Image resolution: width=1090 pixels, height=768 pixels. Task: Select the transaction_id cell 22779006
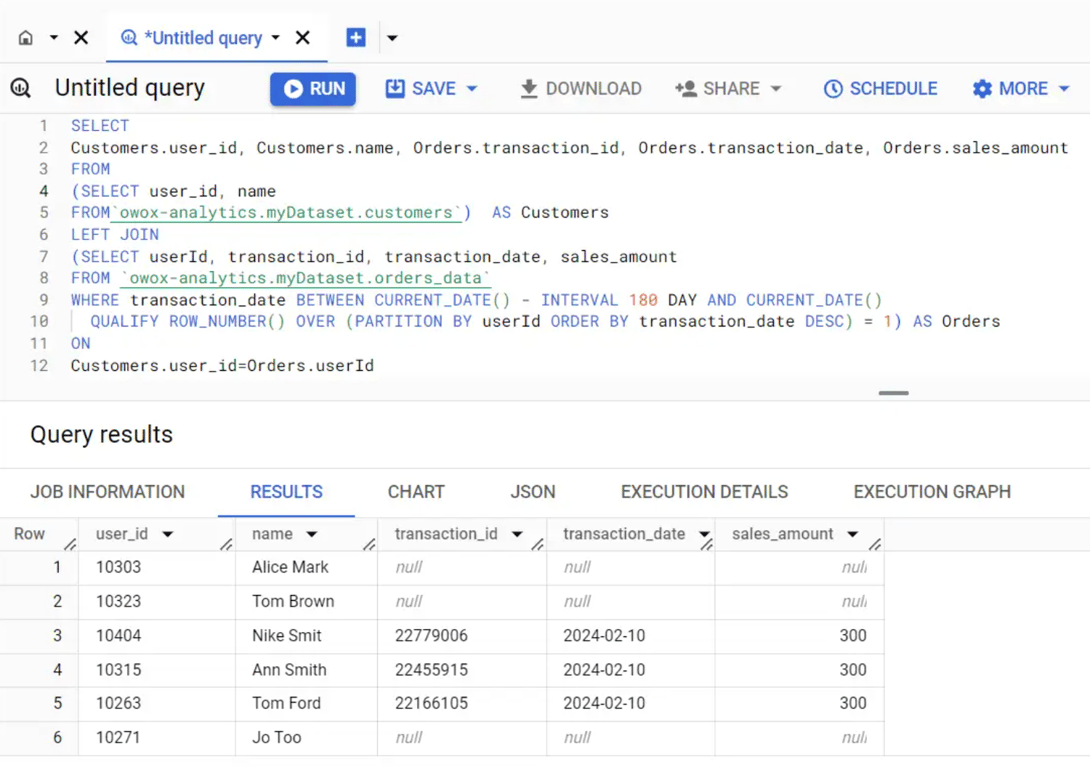pos(462,636)
